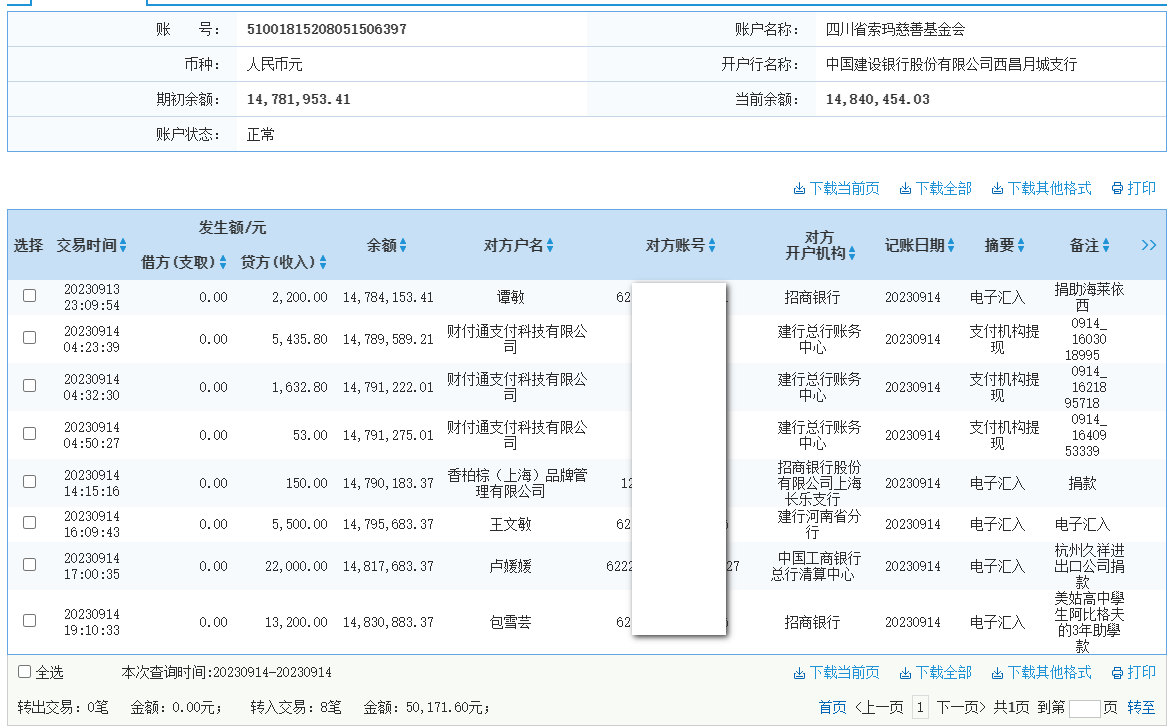Click payer name 包雪芸
This screenshot has width=1170, height=727.
pyautogui.click(x=510, y=623)
